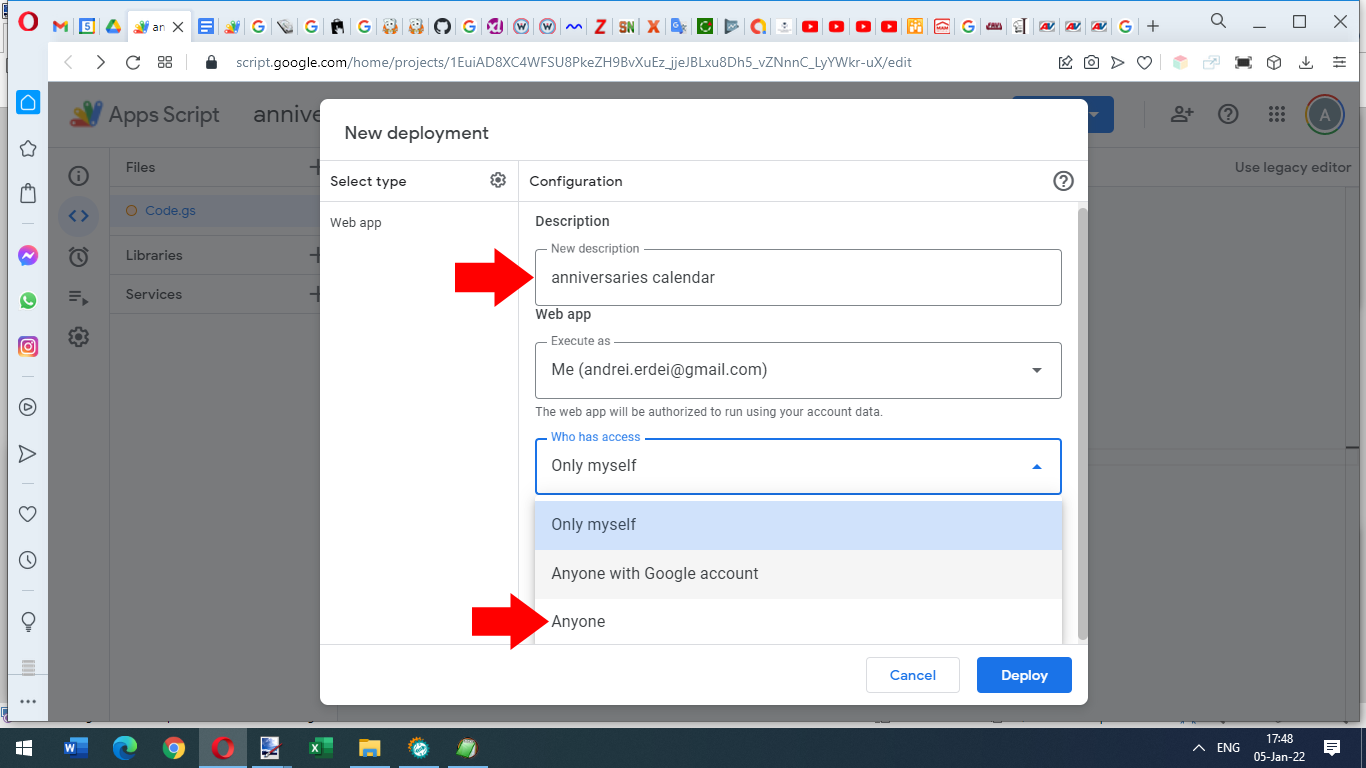Open the Google apps grid icon
The height and width of the screenshot is (768, 1366).
[x=1276, y=114]
